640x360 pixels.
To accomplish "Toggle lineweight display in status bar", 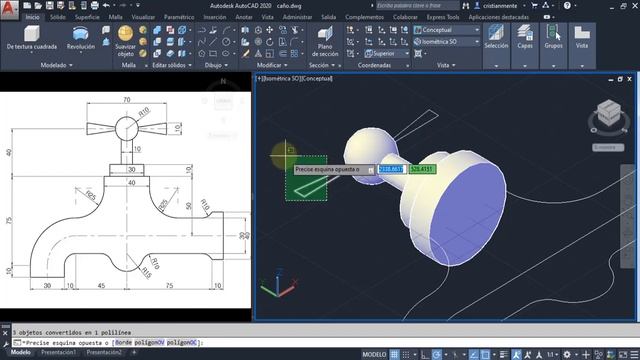I will click(504, 354).
